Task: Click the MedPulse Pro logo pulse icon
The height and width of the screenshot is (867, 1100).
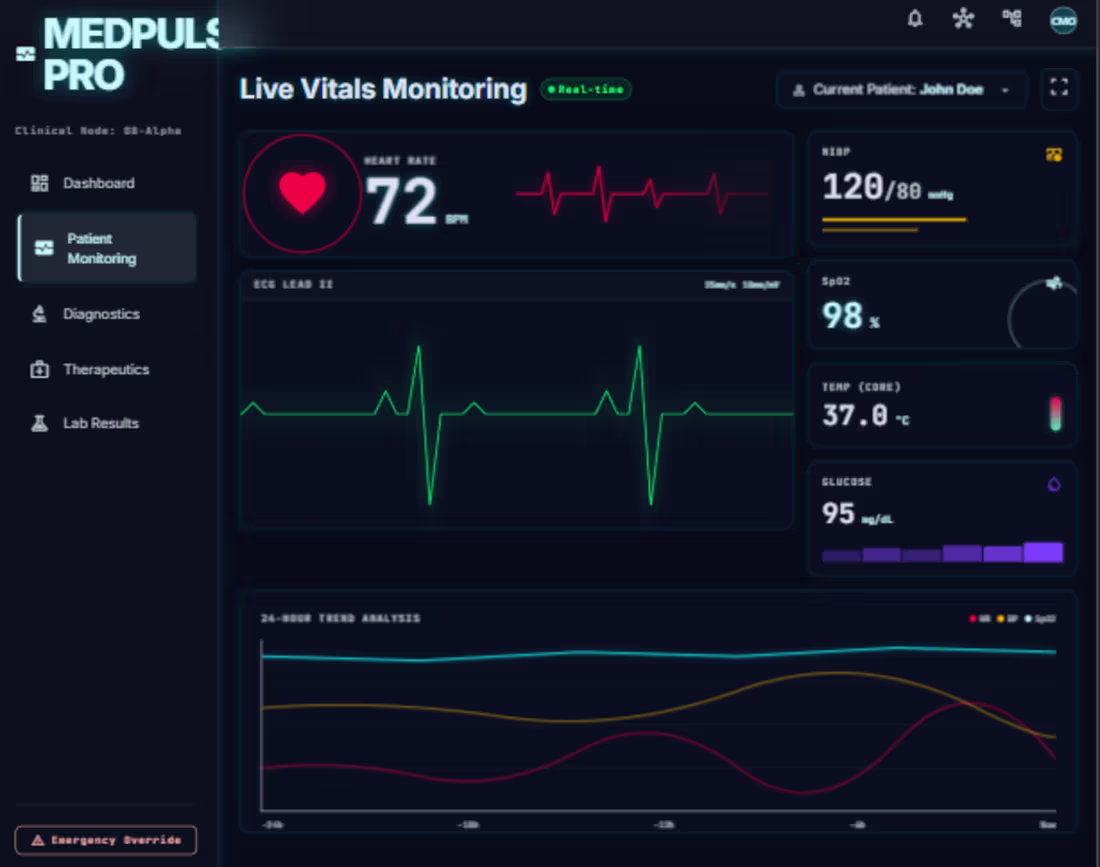Action: click(25, 54)
